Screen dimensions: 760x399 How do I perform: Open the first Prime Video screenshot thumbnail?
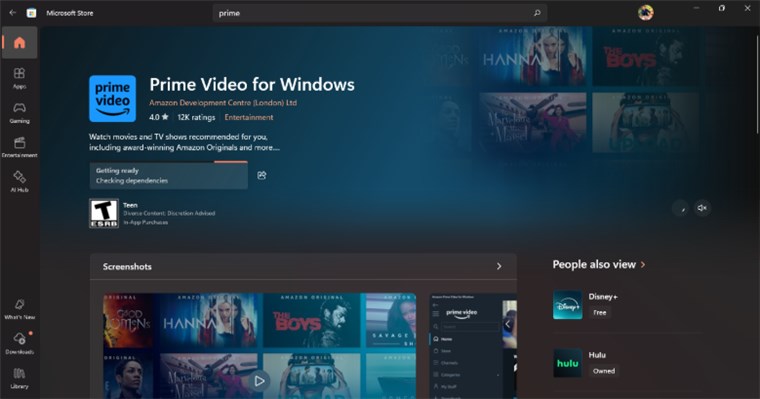click(x=259, y=346)
